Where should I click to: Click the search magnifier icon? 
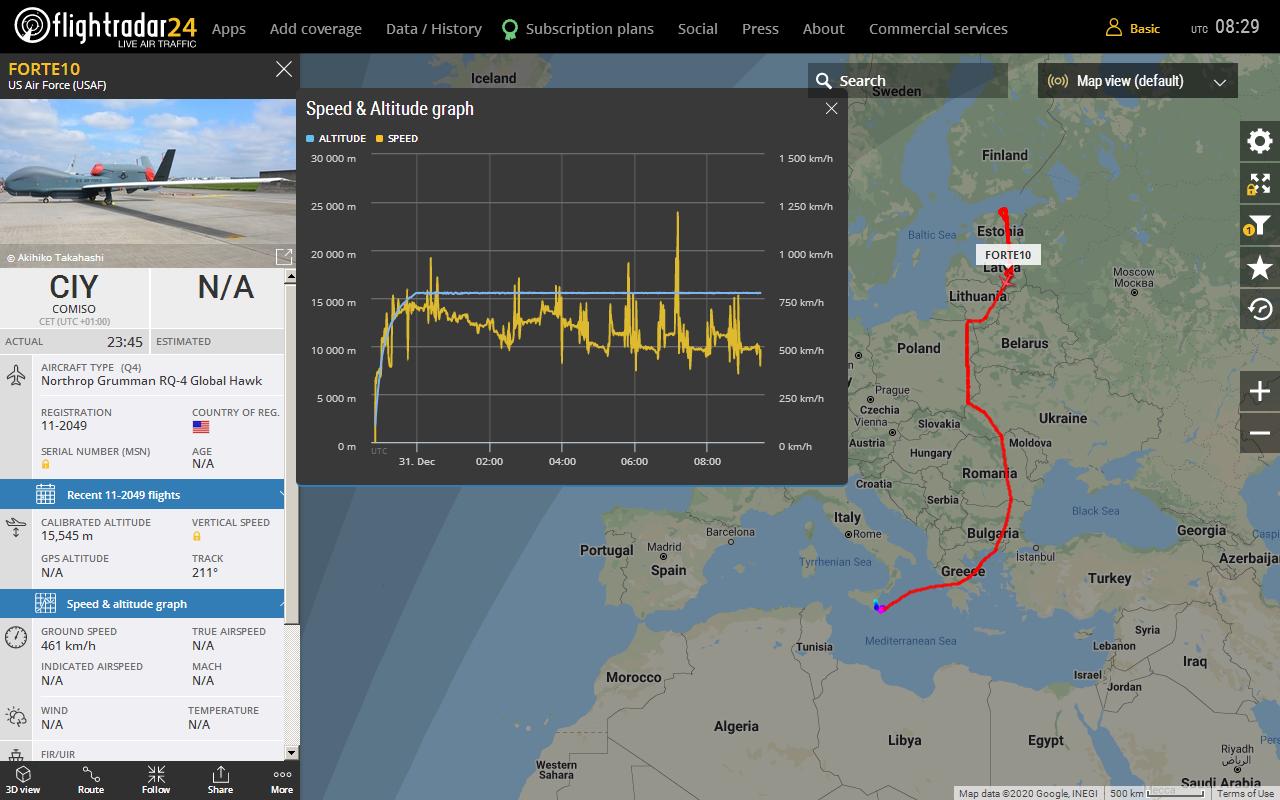coord(824,81)
